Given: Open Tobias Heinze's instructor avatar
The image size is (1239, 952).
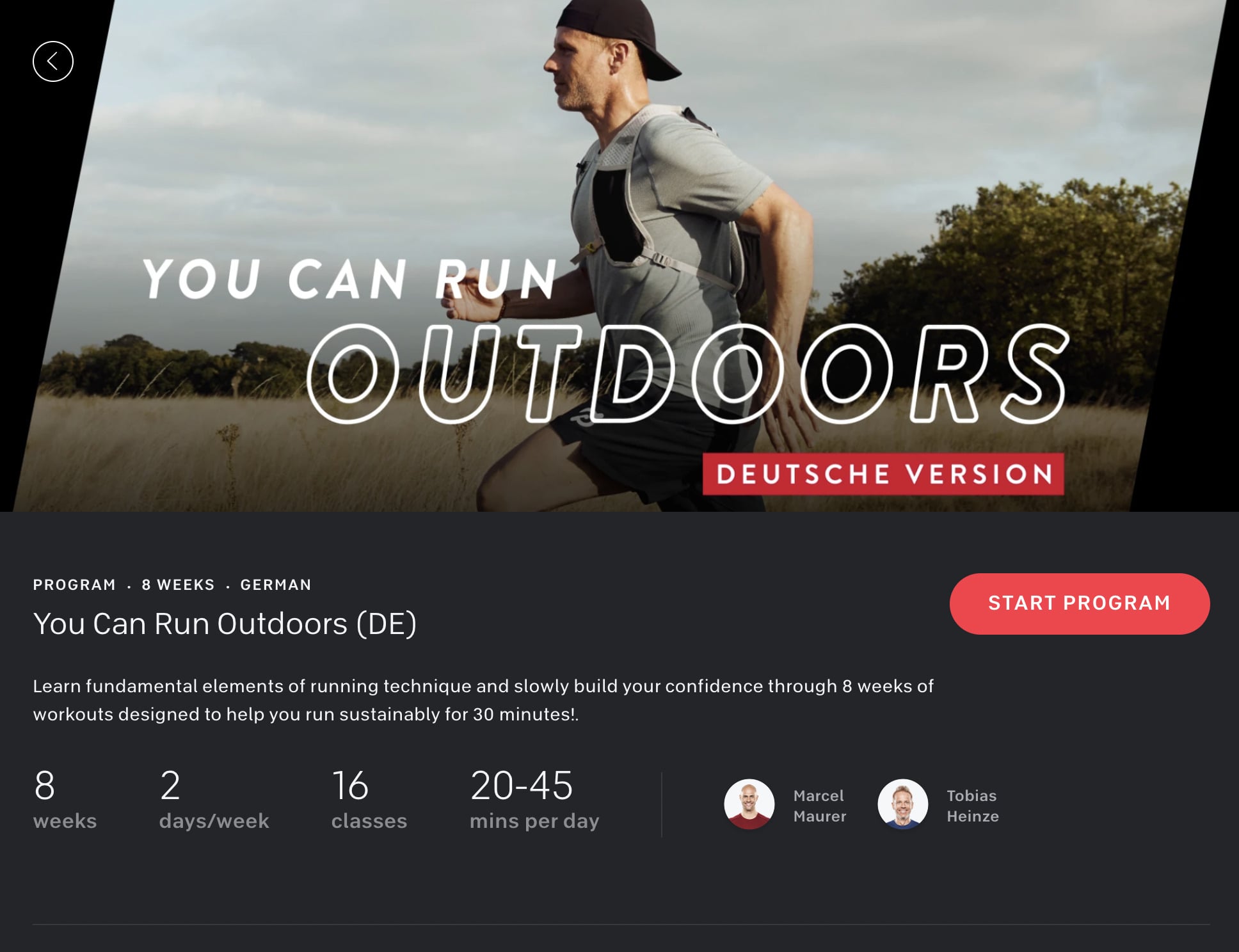Looking at the screenshot, I should coord(902,804).
